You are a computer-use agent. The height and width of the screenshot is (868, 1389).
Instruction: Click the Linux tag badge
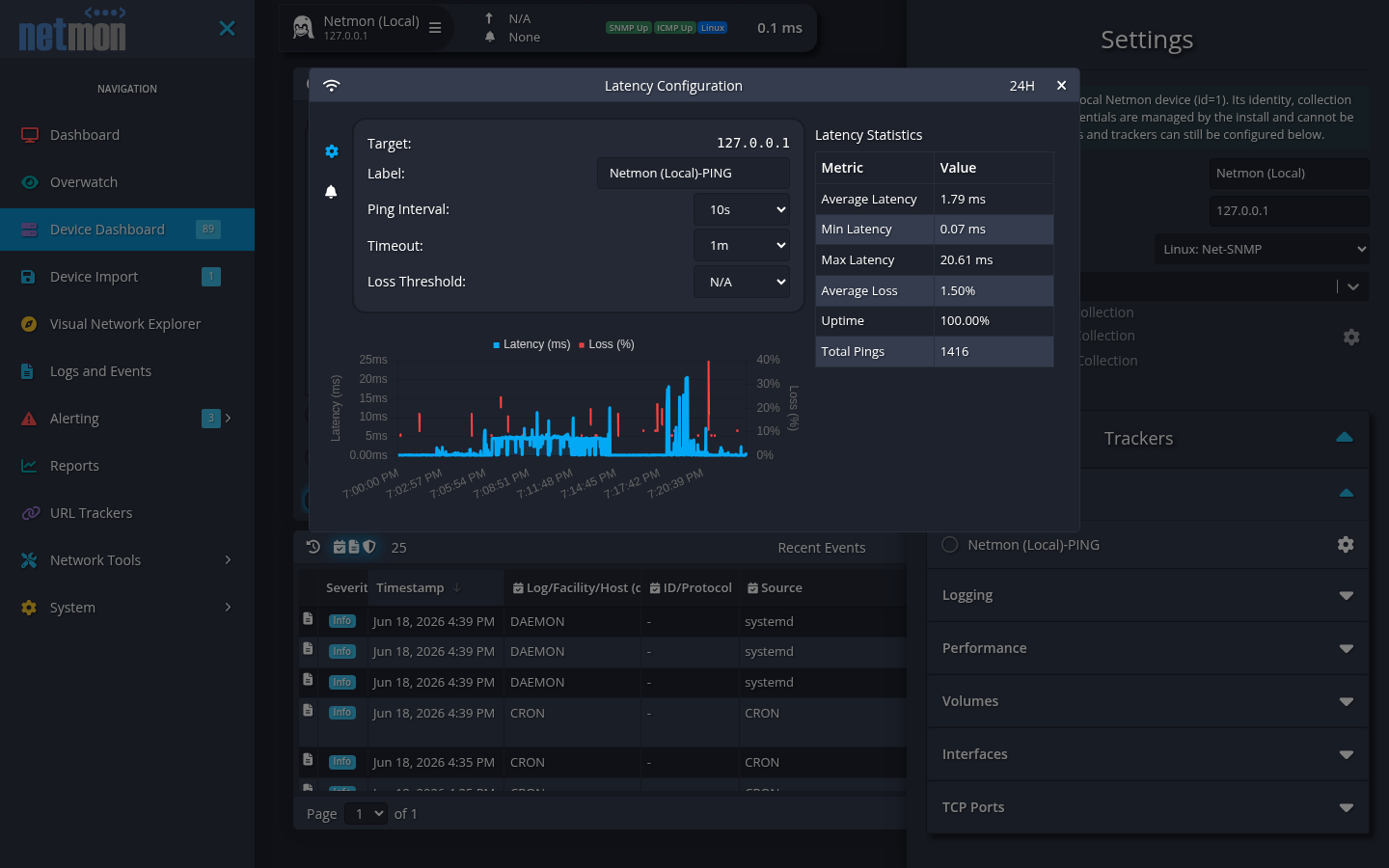(713, 28)
